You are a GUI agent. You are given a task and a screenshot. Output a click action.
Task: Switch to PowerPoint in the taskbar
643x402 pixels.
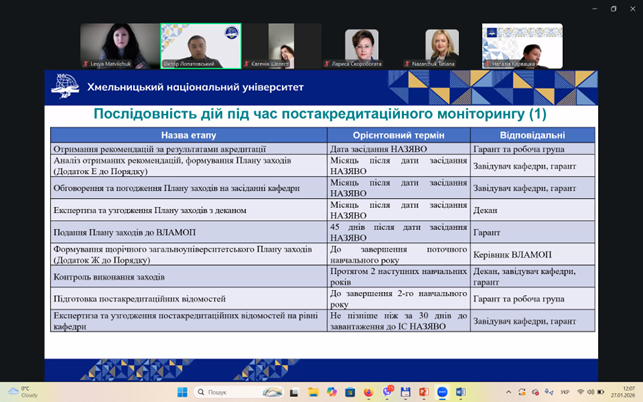coord(423,392)
